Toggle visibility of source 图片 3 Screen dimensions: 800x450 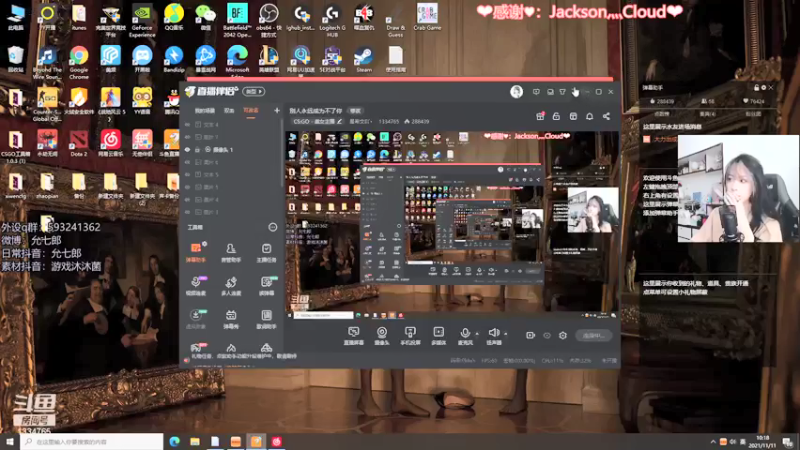pyautogui.click(x=187, y=212)
